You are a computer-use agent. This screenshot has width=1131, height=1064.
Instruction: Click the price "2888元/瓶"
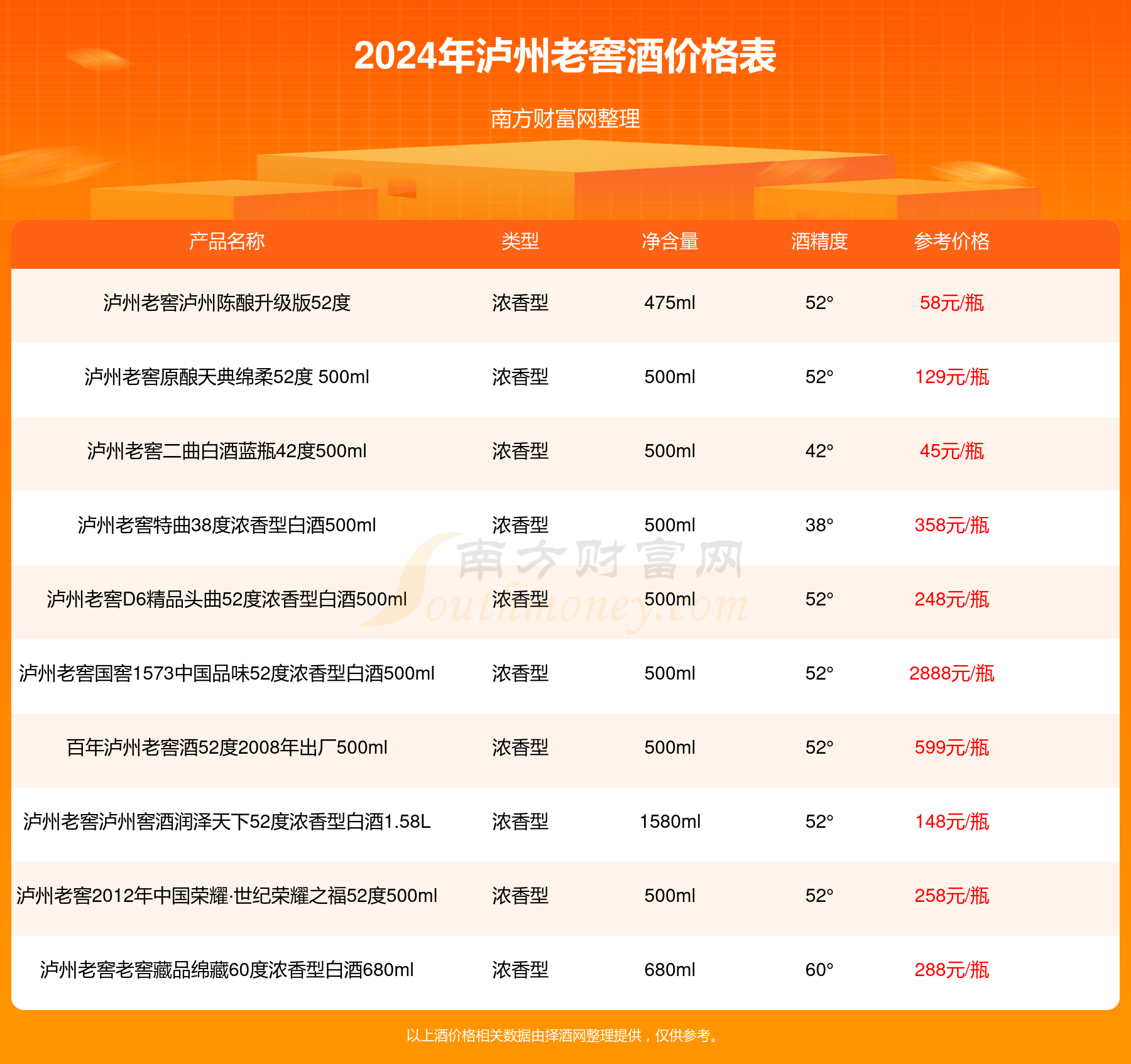(x=952, y=673)
